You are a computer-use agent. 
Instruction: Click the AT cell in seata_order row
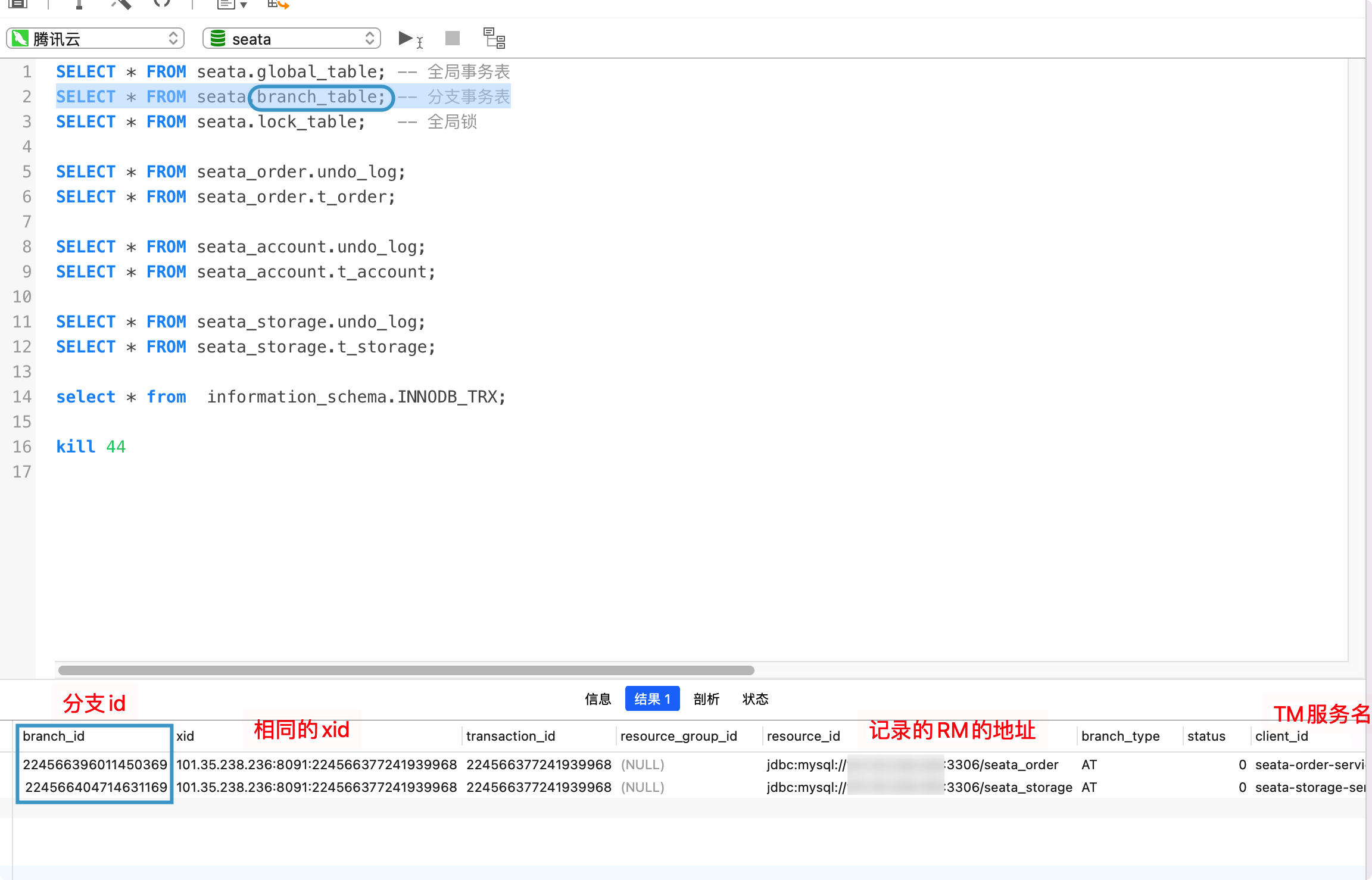pos(1089,764)
